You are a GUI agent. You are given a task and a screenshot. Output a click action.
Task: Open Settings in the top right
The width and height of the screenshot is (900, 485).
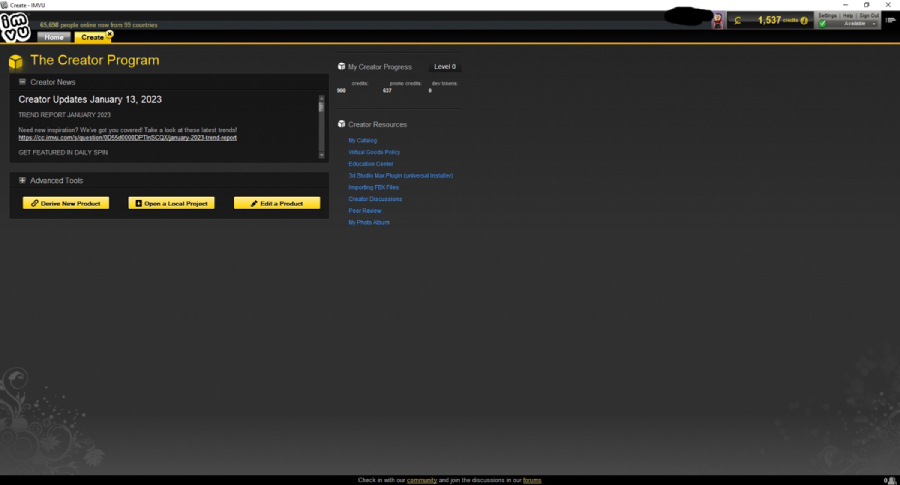pos(827,15)
